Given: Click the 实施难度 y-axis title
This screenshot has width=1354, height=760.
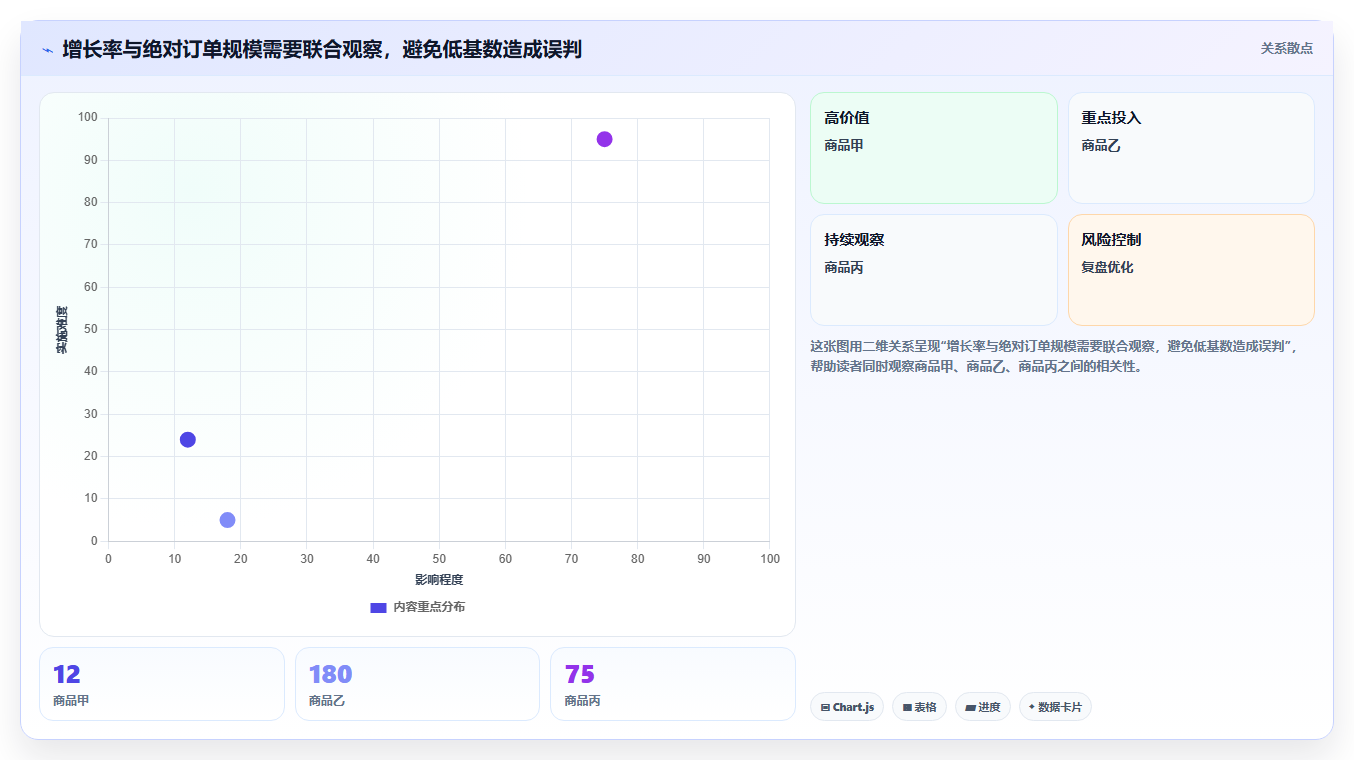Looking at the screenshot, I should click(62, 330).
